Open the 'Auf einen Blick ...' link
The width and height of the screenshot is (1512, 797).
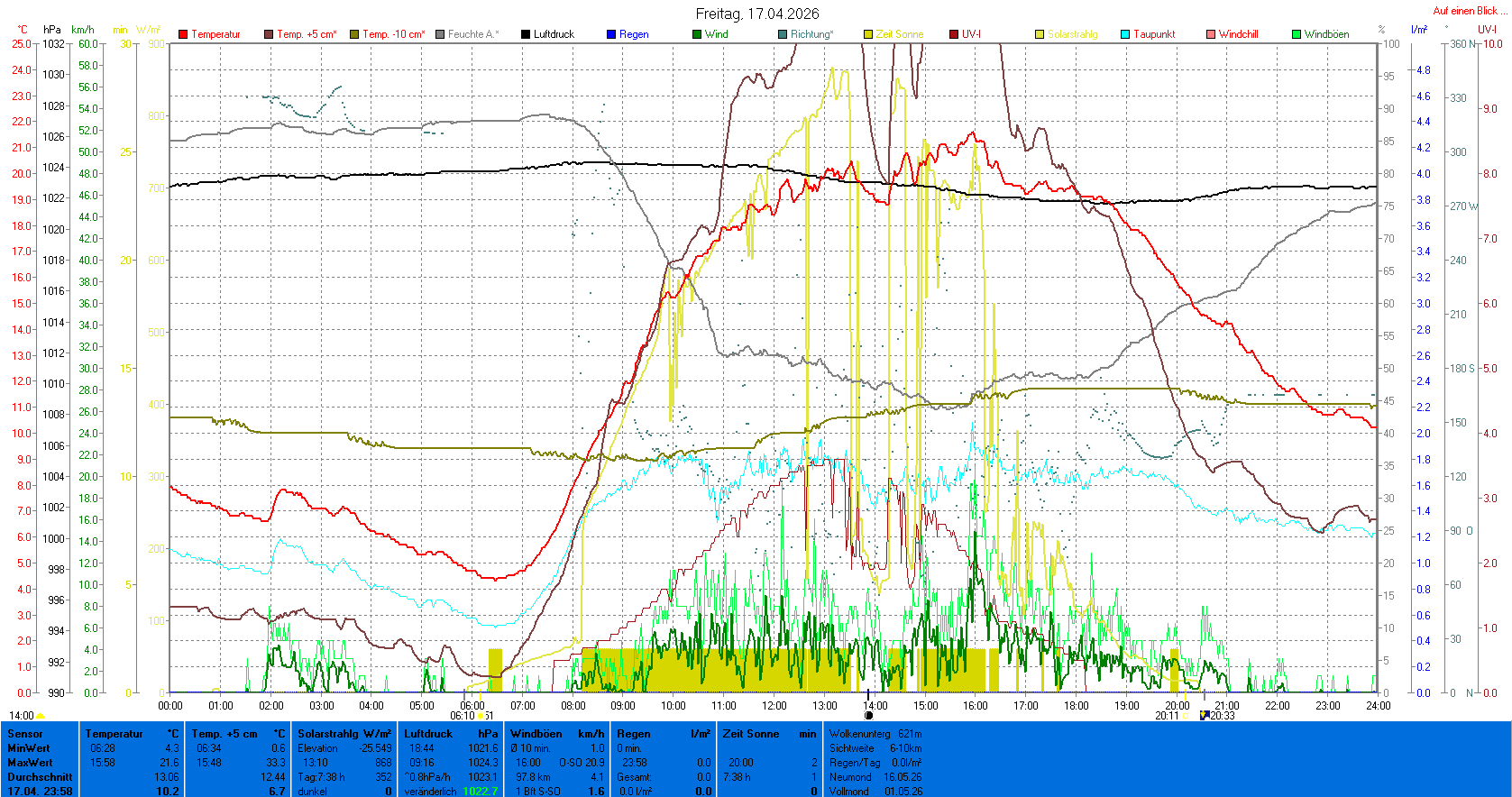tap(1470, 11)
